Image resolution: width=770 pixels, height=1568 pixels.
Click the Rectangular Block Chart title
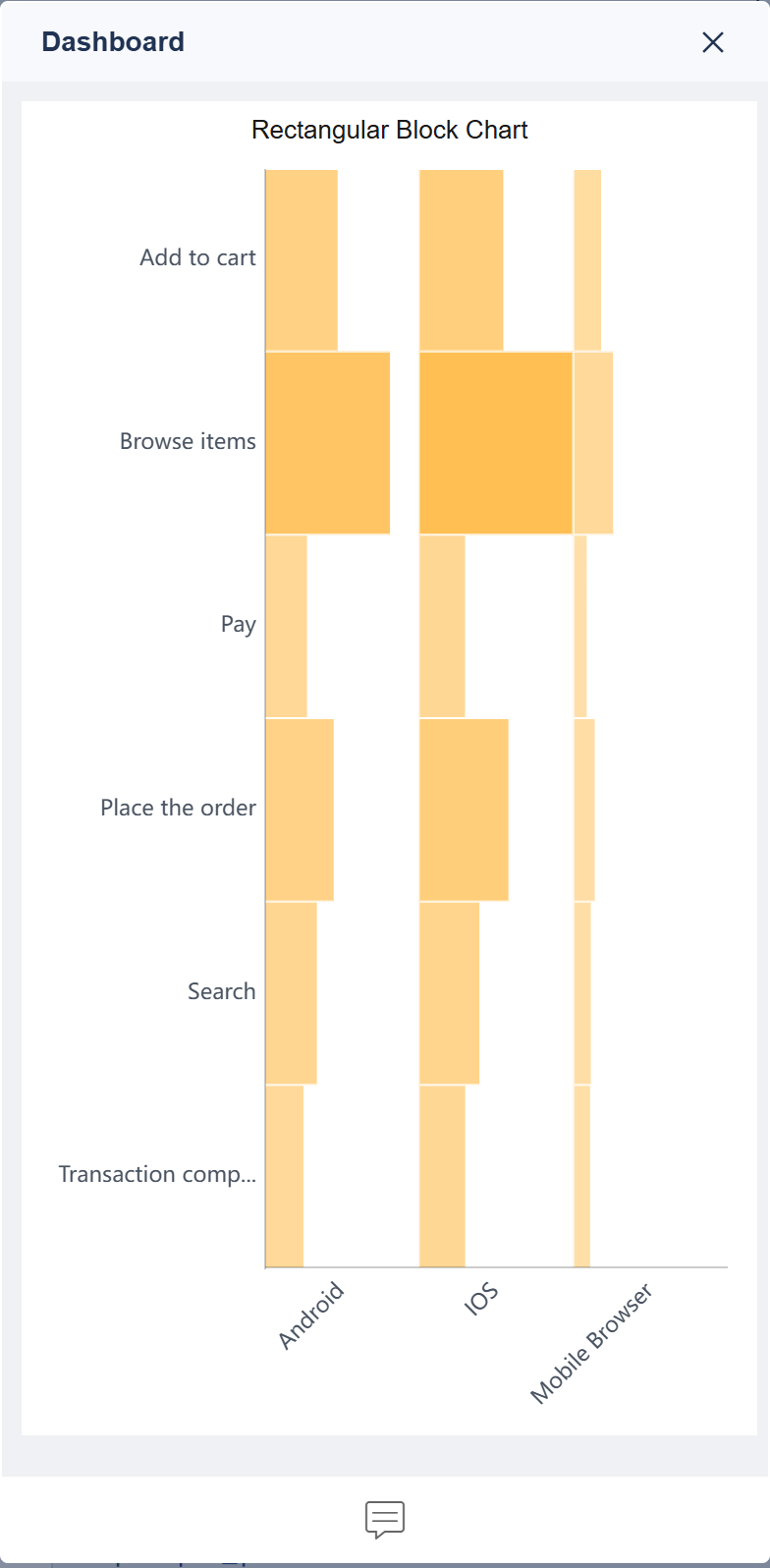(x=390, y=130)
